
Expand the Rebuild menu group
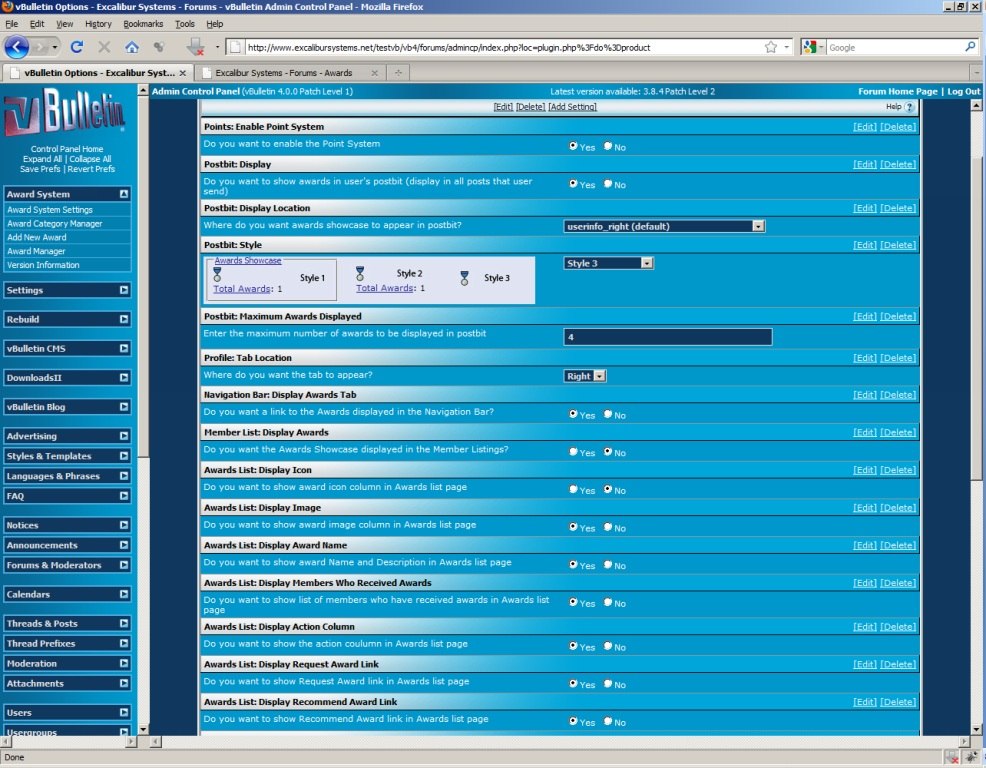(x=124, y=319)
